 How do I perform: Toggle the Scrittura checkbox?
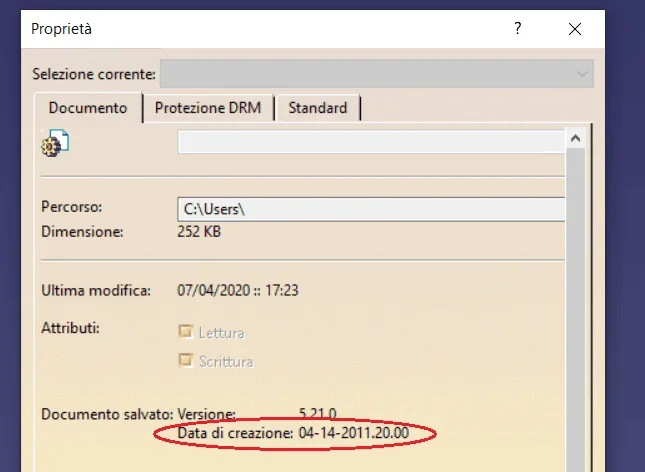coord(184,360)
